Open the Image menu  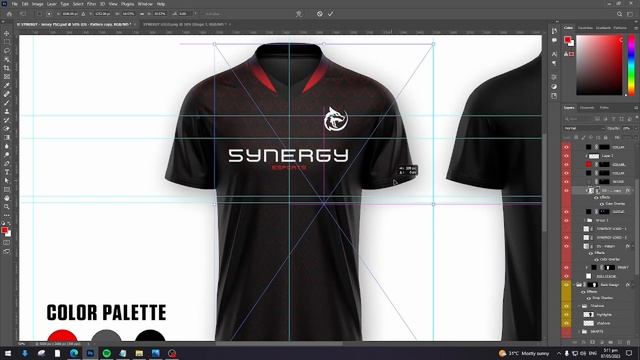coord(37,4)
